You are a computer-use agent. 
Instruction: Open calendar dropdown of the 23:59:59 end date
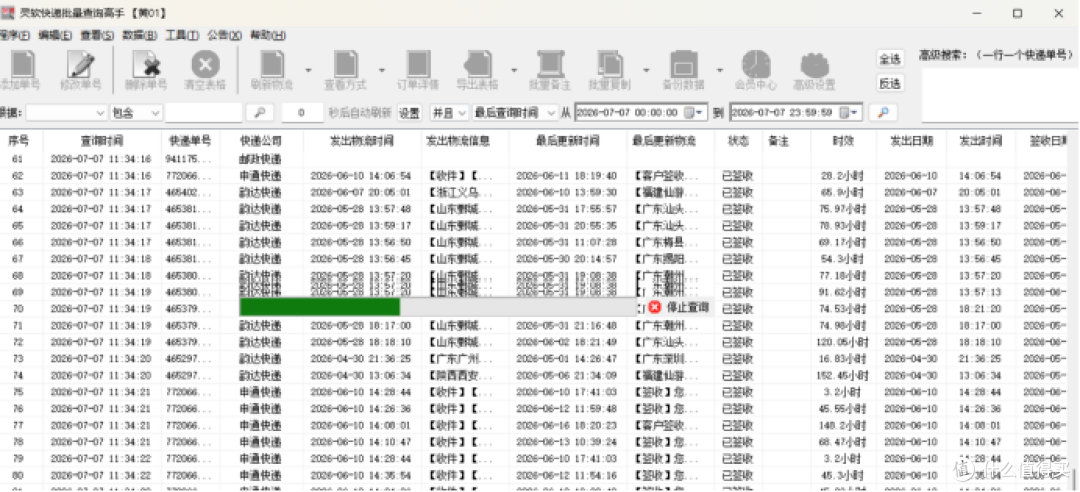tap(851, 112)
